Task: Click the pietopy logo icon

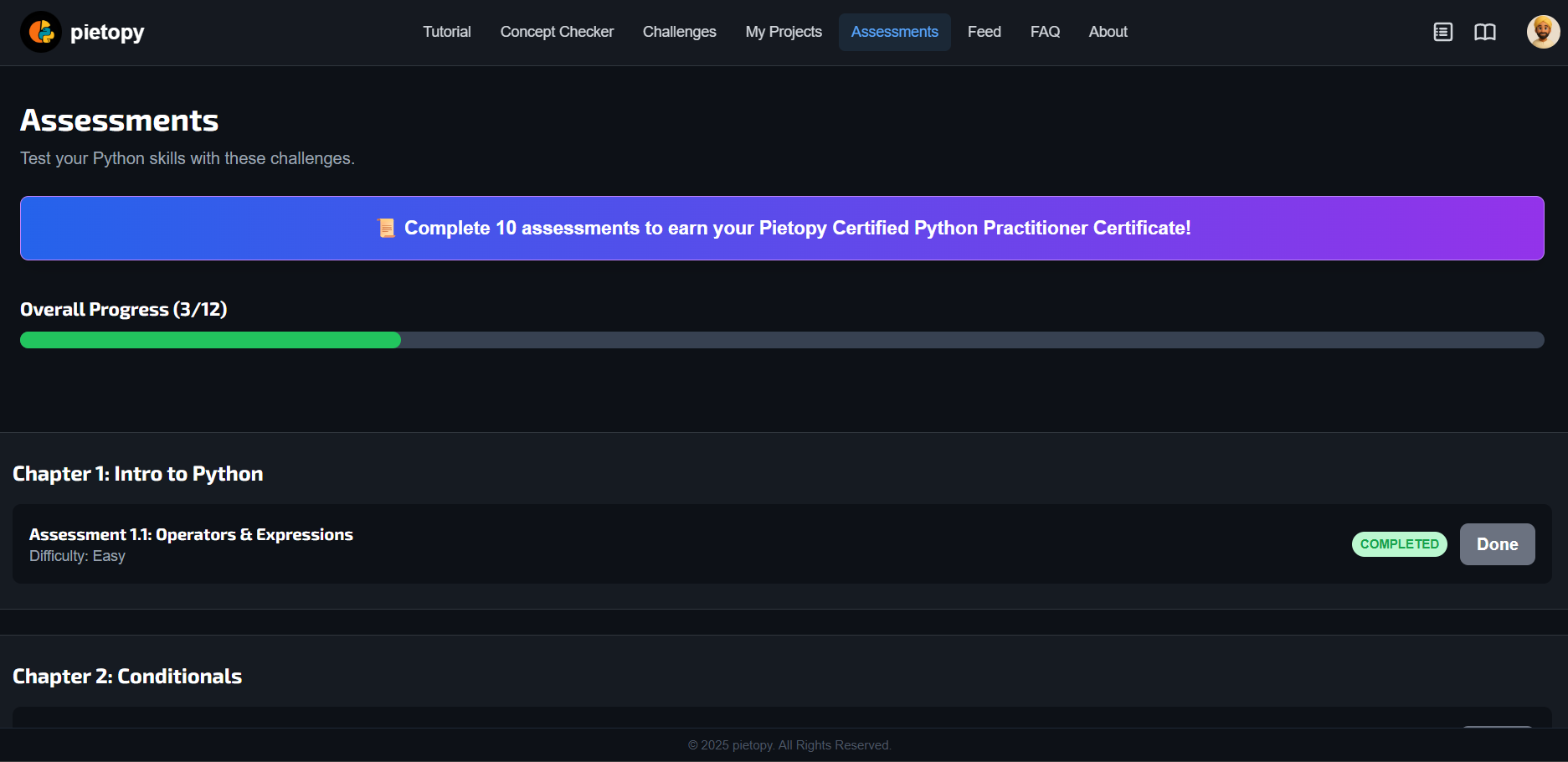Action: click(40, 32)
